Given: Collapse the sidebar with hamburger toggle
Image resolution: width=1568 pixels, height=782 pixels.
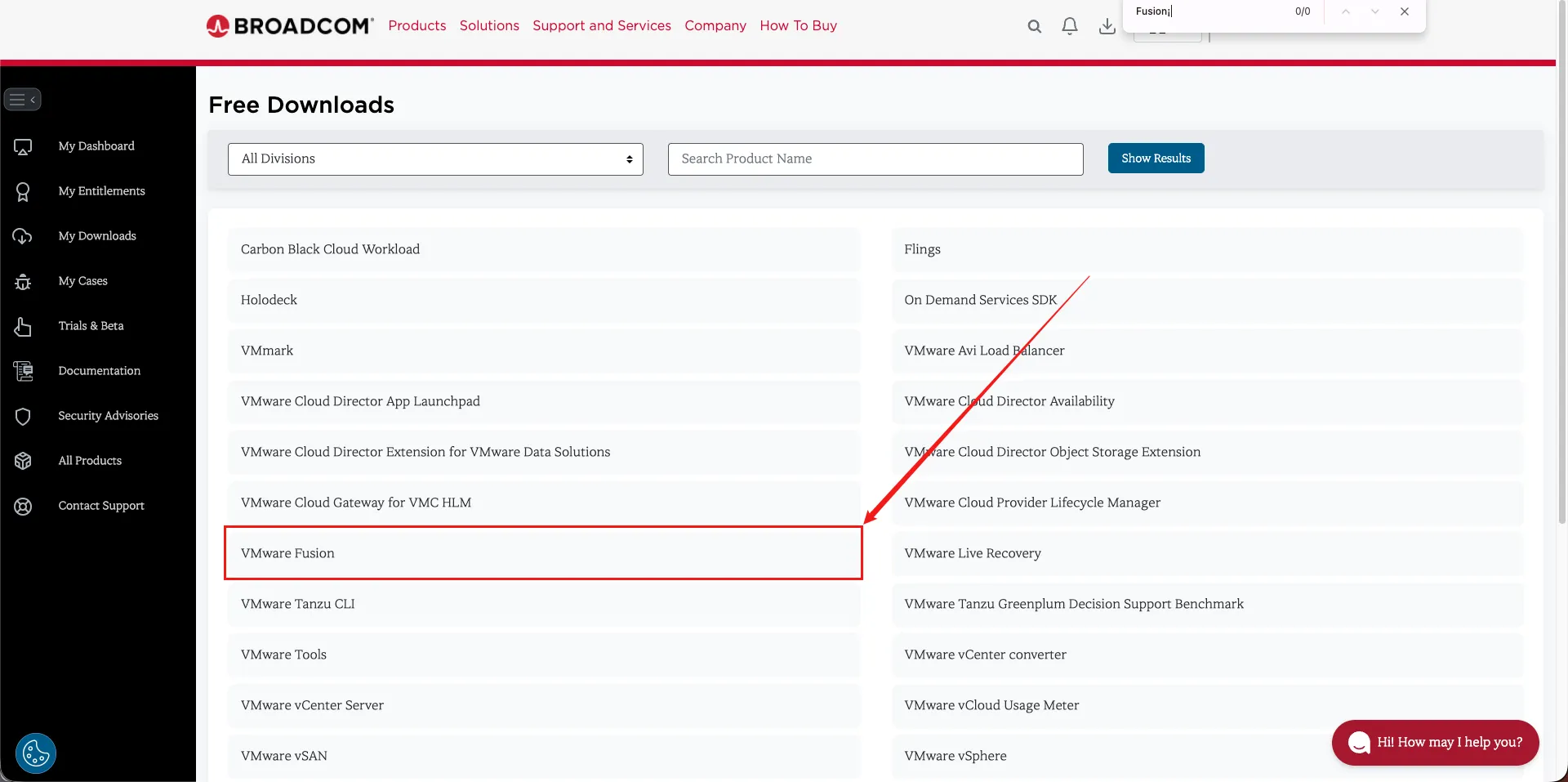Looking at the screenshot, I should point(22,100).
